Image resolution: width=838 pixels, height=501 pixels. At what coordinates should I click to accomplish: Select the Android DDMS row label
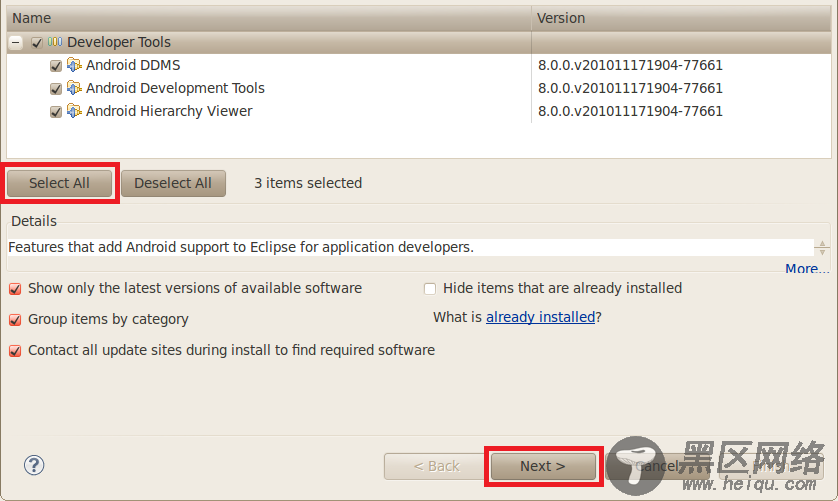(x=133, y=65)
